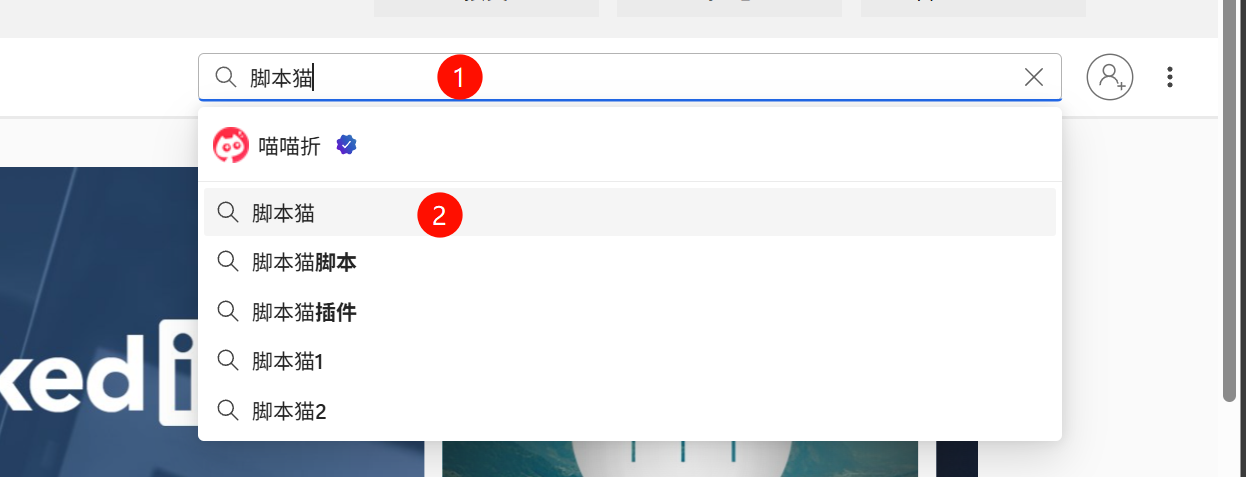Click the magnifier icon beside 脚本猫插件
Image resolution: width=1246 pixels, height=477 pixels.
228,312
